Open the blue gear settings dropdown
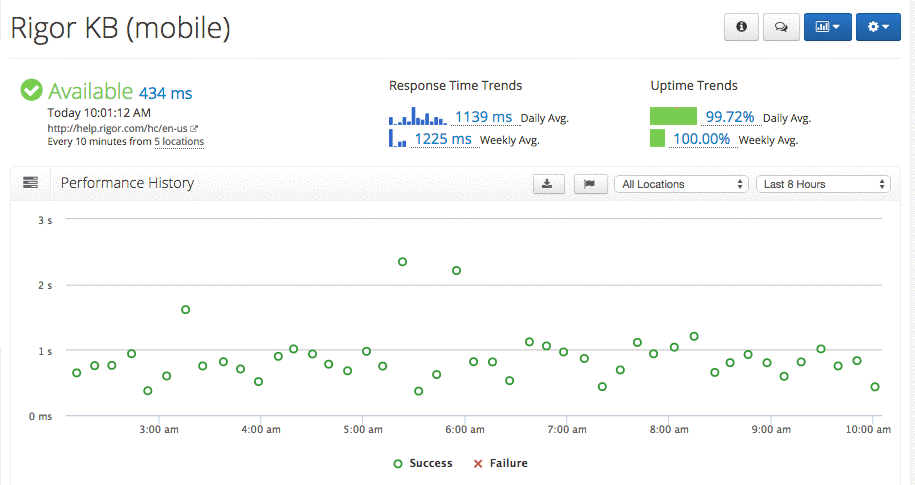Image resolution: width=915 pixels, height=485 pixels. tap(878, 27)
